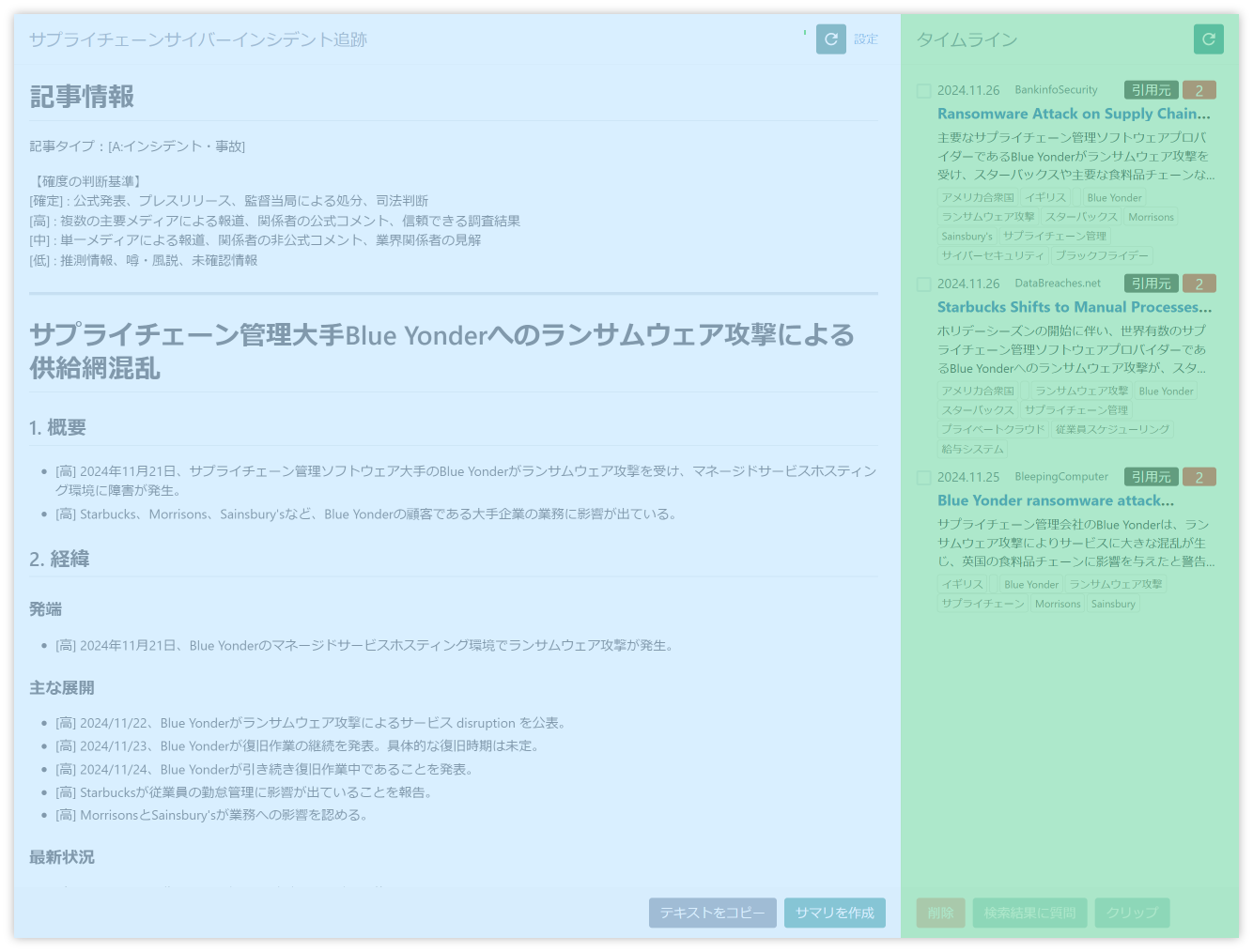Click 記事タイプ：[A:インシデント・事故] line
Viewport: 1253px width, 952px height.
pos(137,146)
